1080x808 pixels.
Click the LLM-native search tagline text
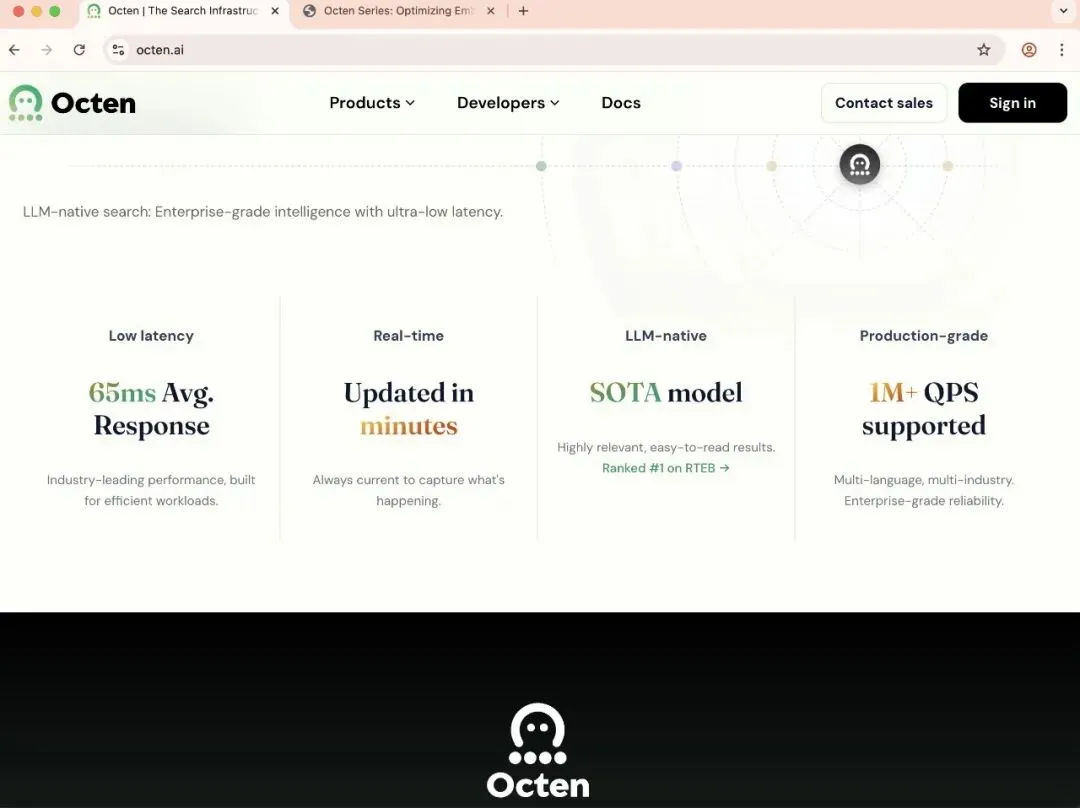click(263, 211)
